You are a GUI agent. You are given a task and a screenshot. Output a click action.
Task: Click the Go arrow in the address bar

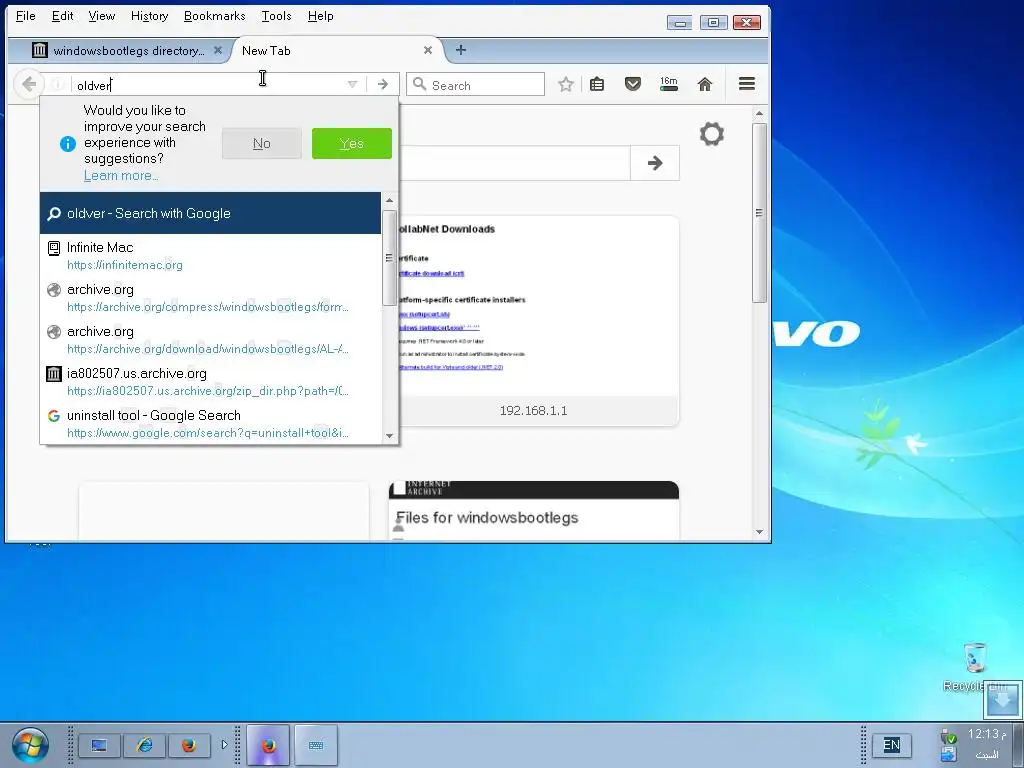[383, 84]
